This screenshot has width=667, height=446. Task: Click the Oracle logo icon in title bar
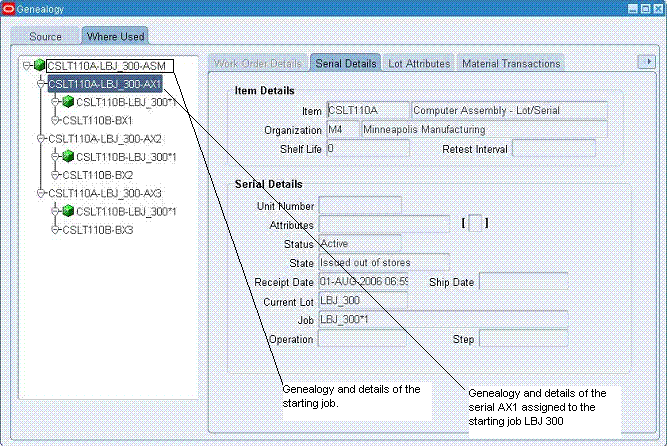click(x=8, y=9)
